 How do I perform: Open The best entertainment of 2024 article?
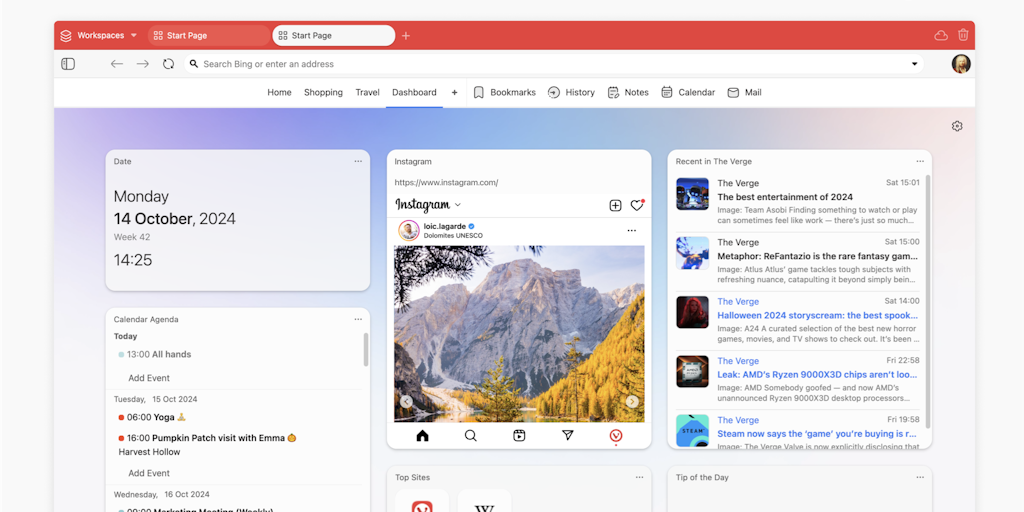785,197
